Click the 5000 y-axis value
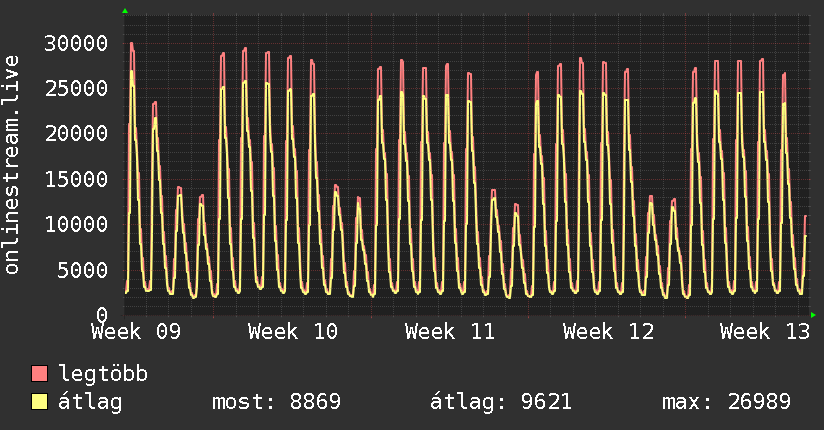The height and width of the screenshot is (430, 824). pyautogui.click(x=83, y=270)
